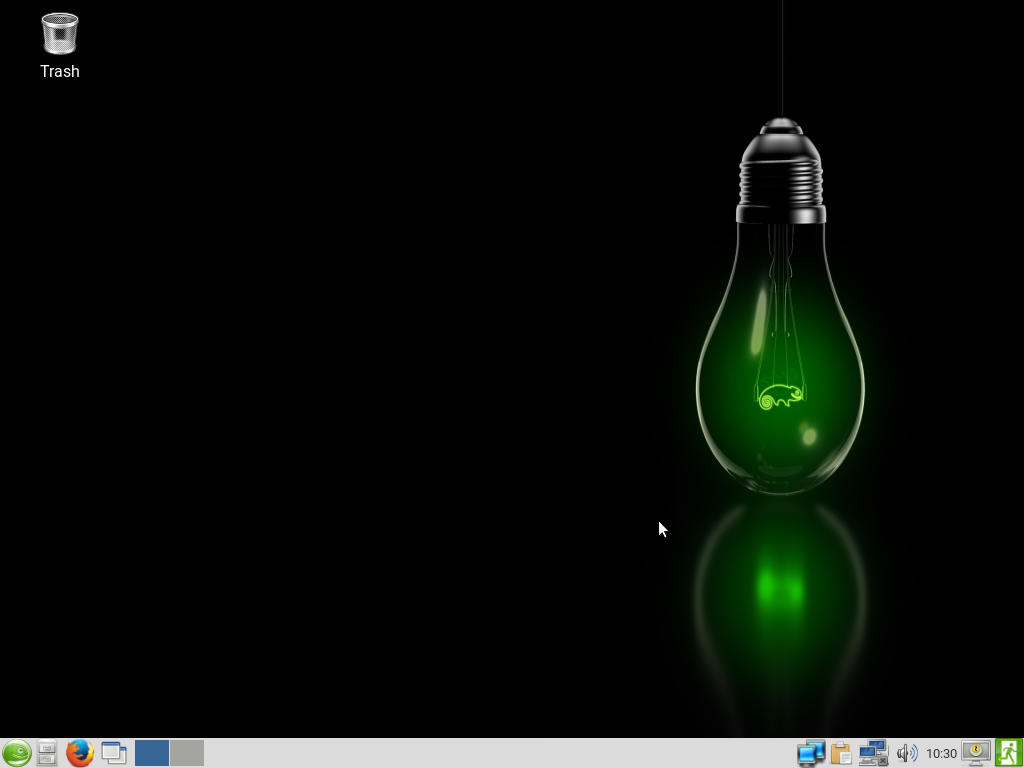Switch to the second (gray) workspace

click(187, 753)
